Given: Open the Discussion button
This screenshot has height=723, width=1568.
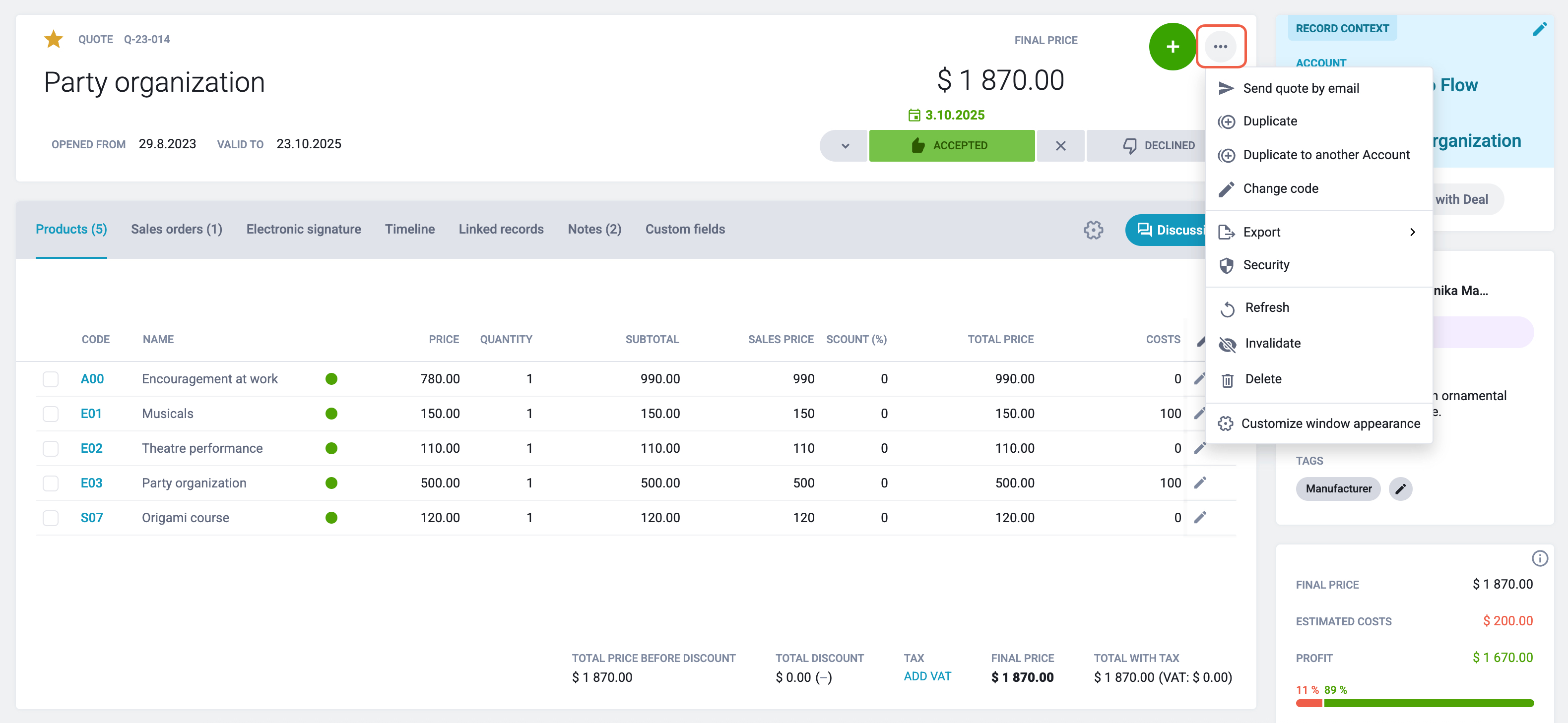Looking at the screenshot, I should point(1166,230).
